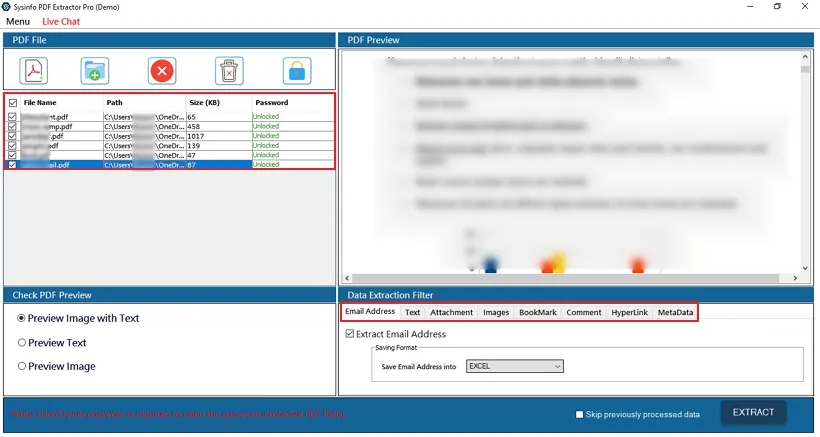Click the Path column header
The height and width of the screenshot is (437, 820).
click(144, 103)
